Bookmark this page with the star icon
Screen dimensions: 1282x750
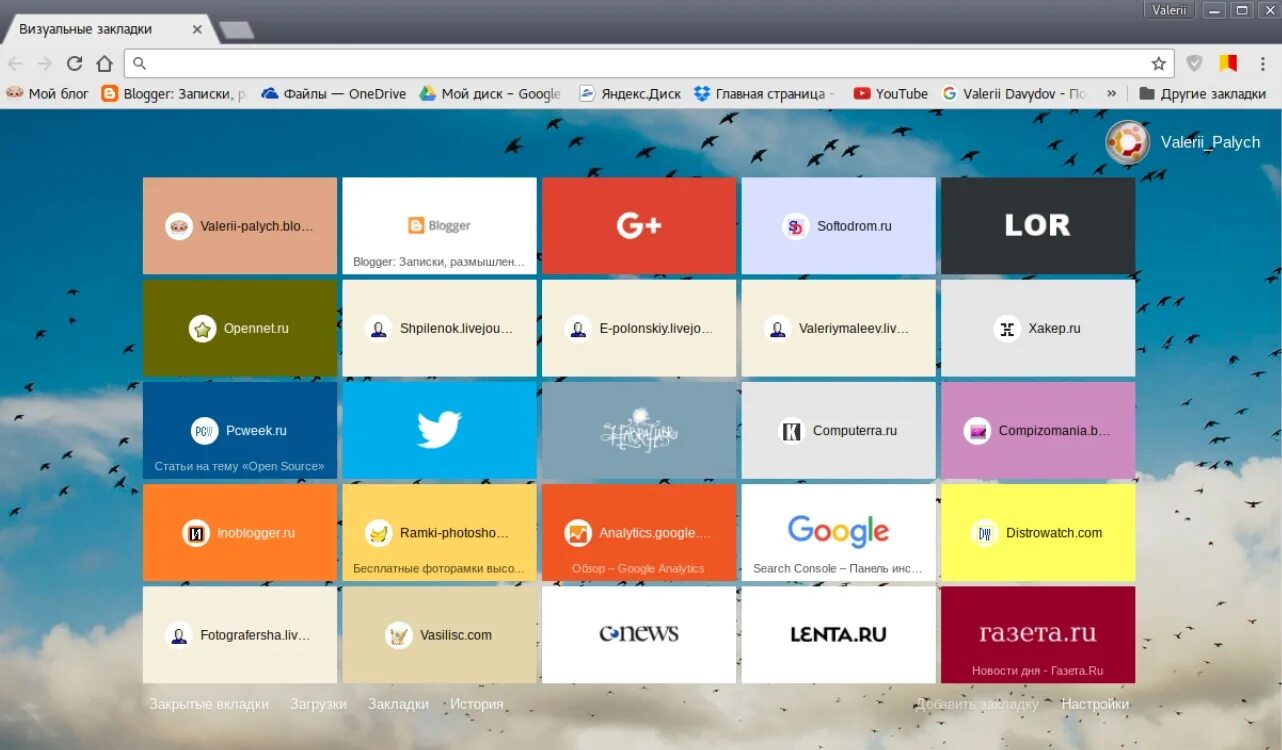tap(1159, 63)
